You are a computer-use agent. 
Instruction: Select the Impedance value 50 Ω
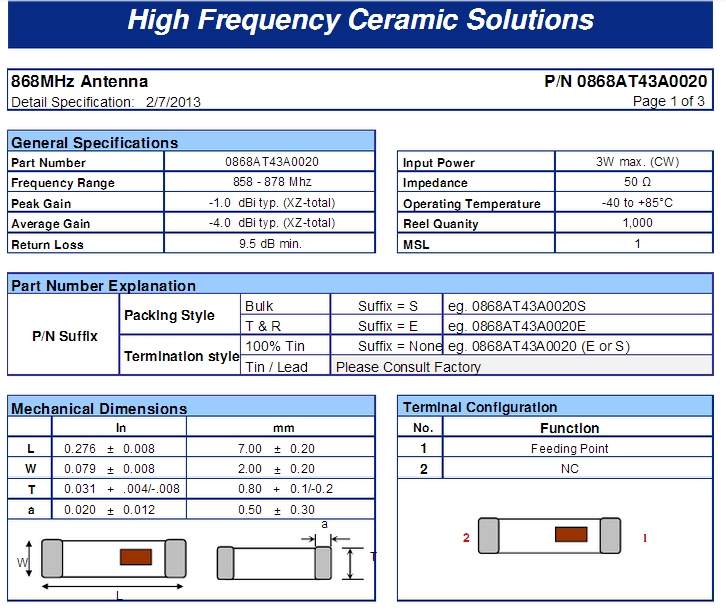[x=638, y=182]
